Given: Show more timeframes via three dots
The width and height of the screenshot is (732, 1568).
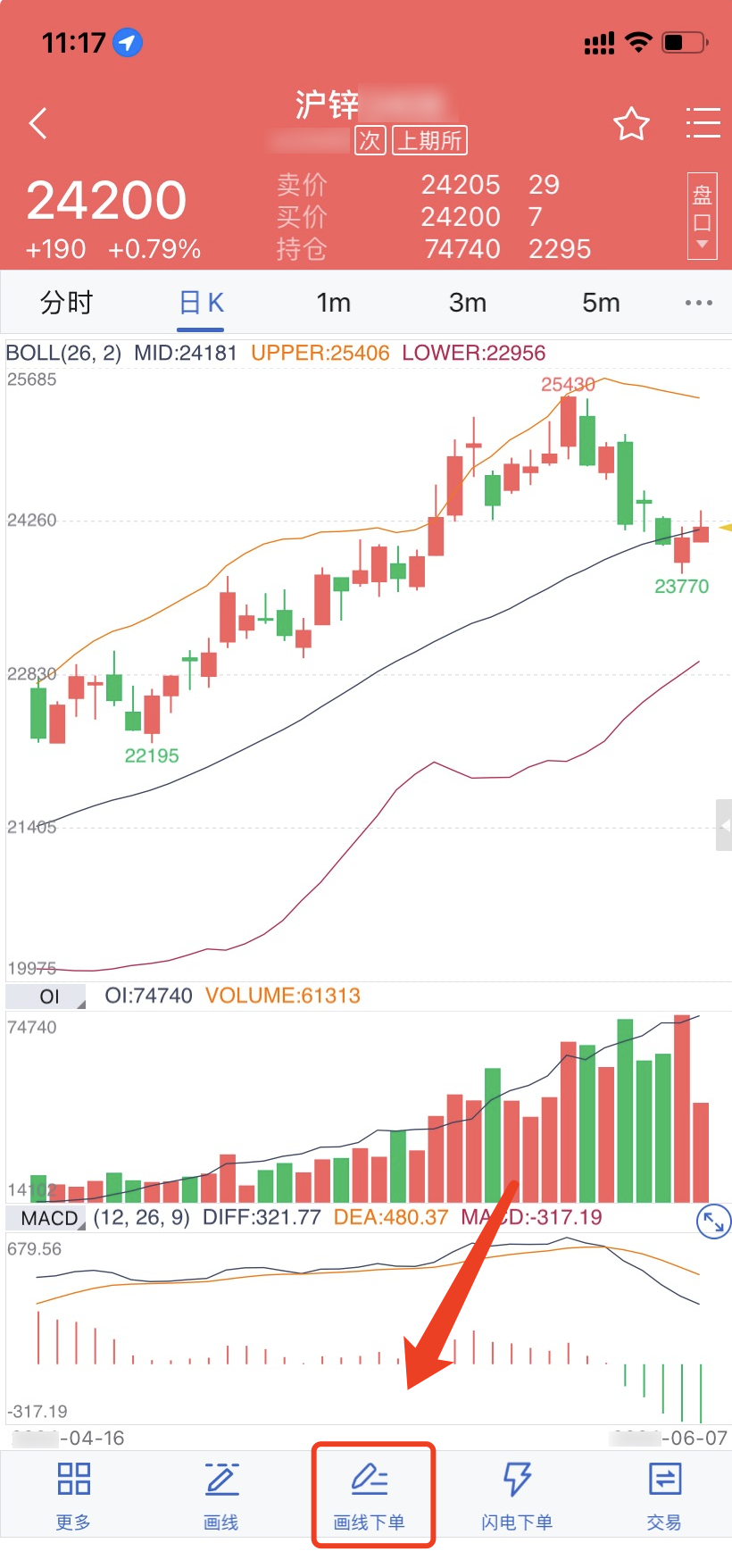Looking at the screenshot, I should pyautogui.click(x=698, y=303).
